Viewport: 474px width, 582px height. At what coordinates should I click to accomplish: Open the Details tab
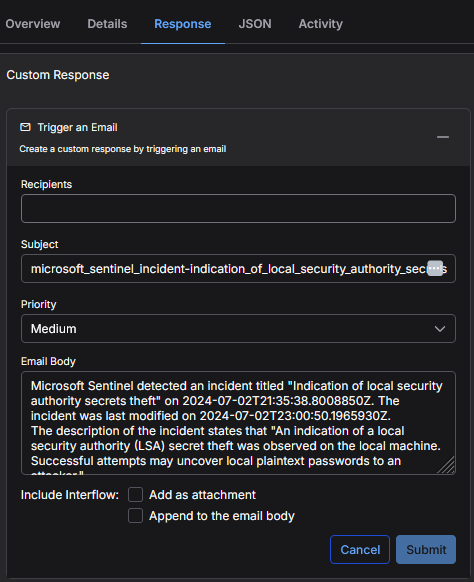(x=107, y=24)
